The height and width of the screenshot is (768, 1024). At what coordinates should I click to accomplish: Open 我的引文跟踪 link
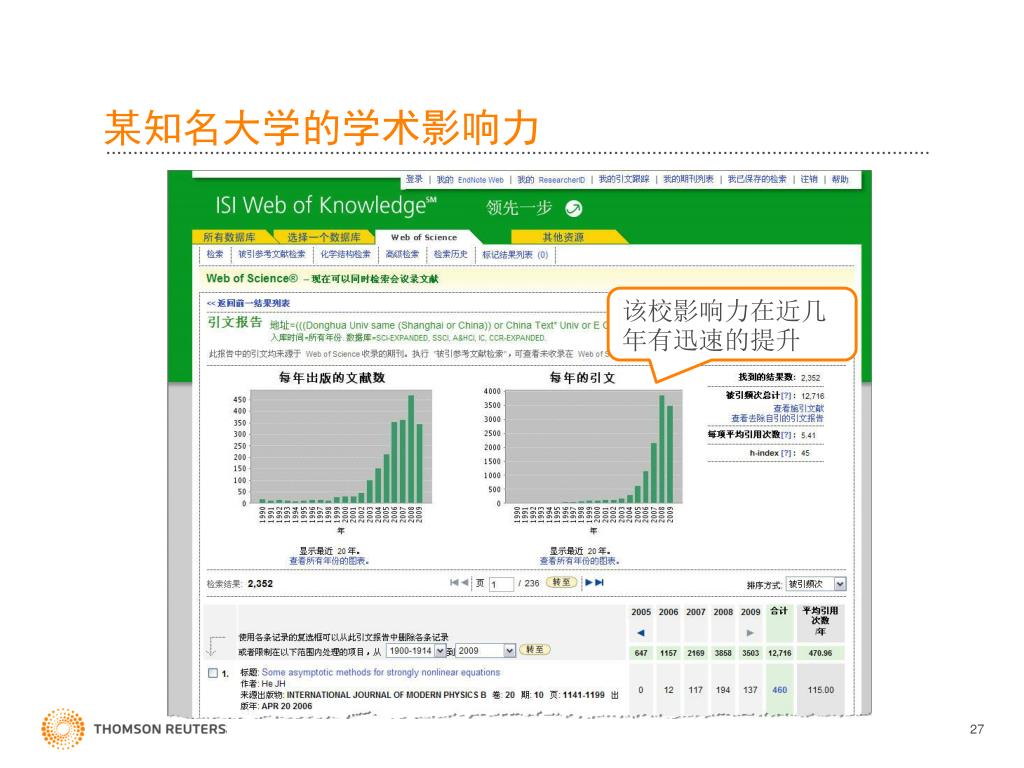coord(624,179)
